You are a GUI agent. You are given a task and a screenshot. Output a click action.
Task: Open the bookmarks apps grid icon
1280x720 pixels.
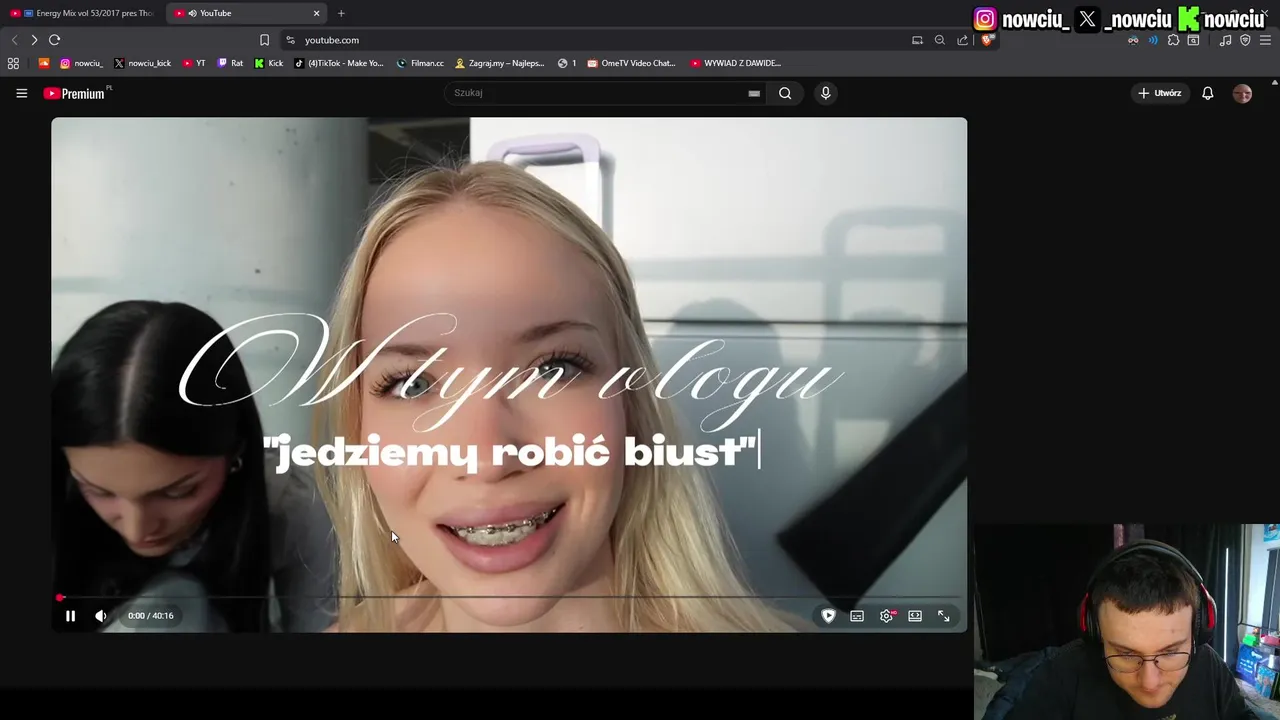(x=13, y=63)
